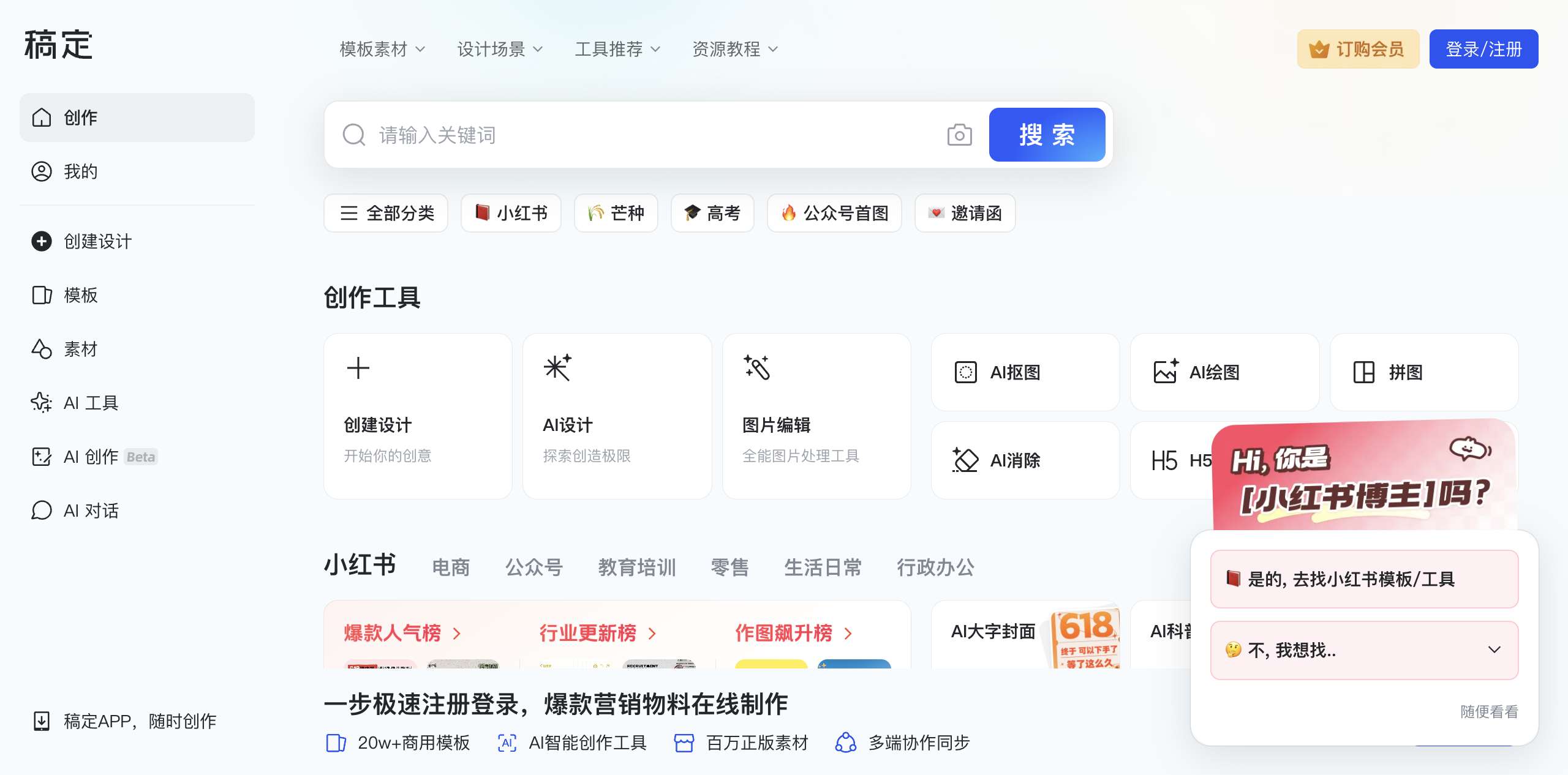Screen dimensions: 1568x775
Task: Click the keyword search input field
Action: point(655,135)
